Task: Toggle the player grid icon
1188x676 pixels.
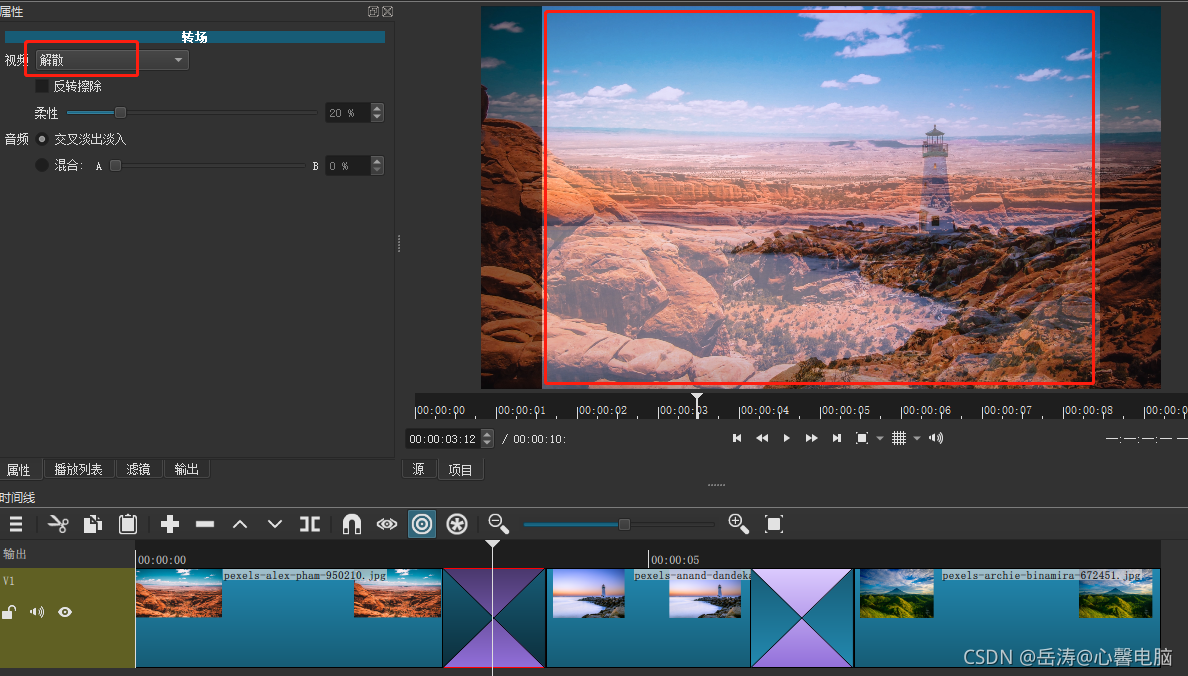Action: tap(899, 438)
